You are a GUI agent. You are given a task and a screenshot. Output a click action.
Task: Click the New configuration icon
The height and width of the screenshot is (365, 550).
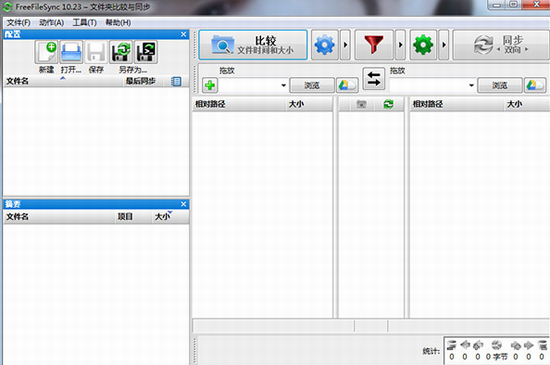pos(47,52)
